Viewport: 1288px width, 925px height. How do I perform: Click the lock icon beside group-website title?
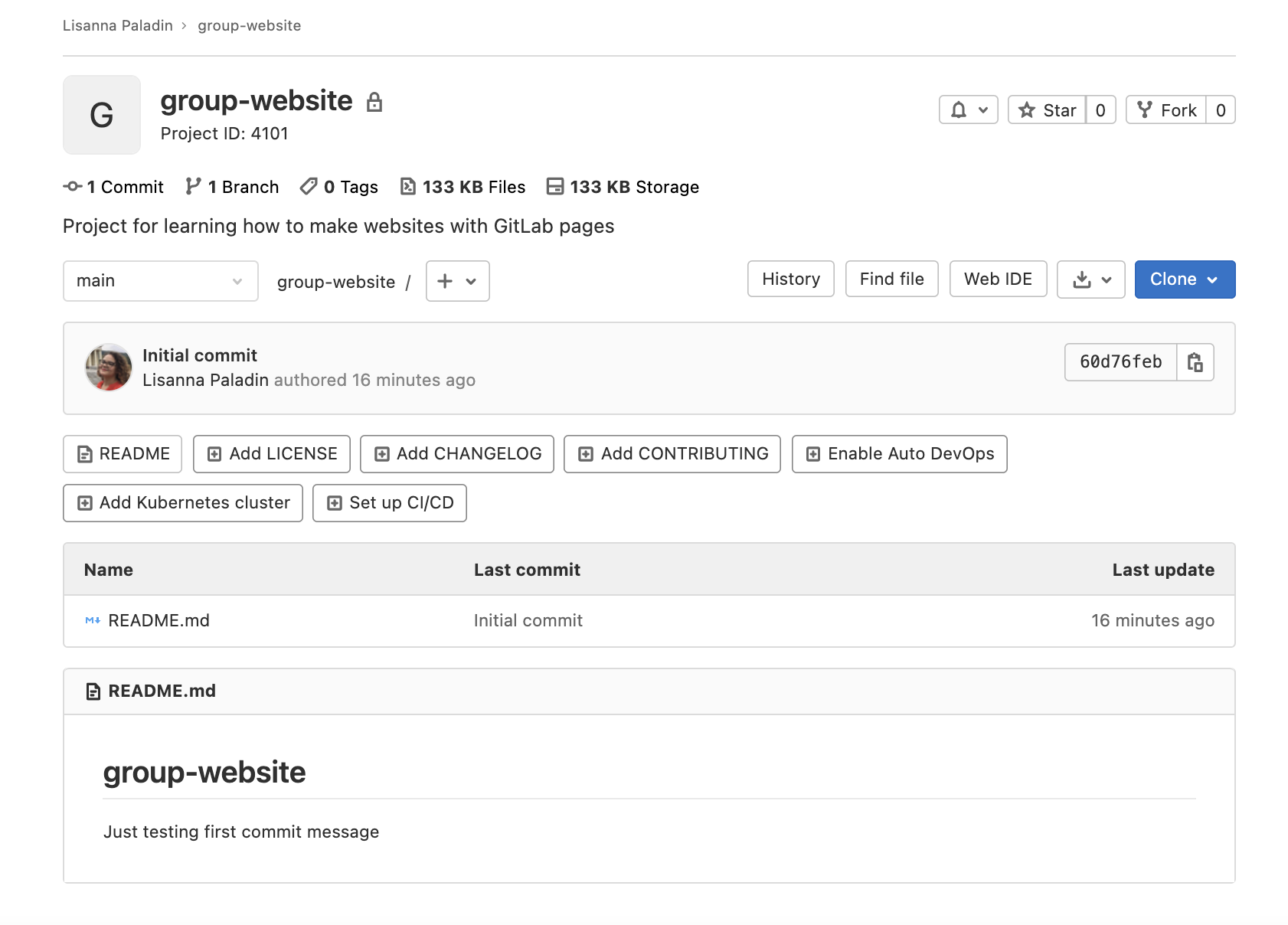pyautogui.click(x=375, y=100)
